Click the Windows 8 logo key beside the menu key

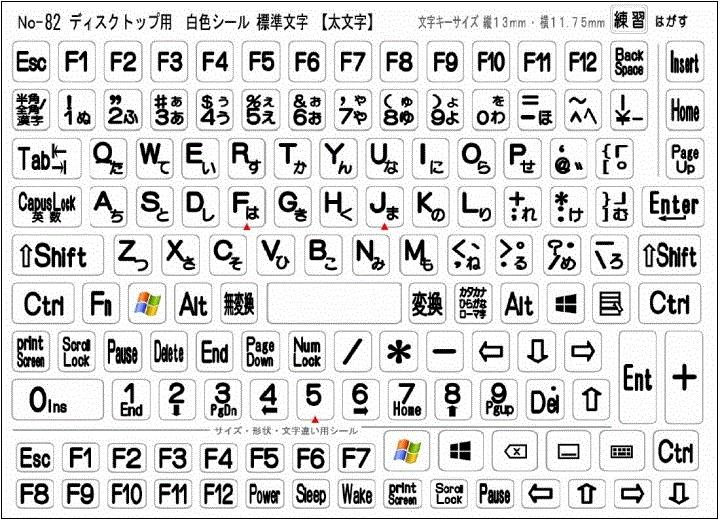(x=565, y=303)
